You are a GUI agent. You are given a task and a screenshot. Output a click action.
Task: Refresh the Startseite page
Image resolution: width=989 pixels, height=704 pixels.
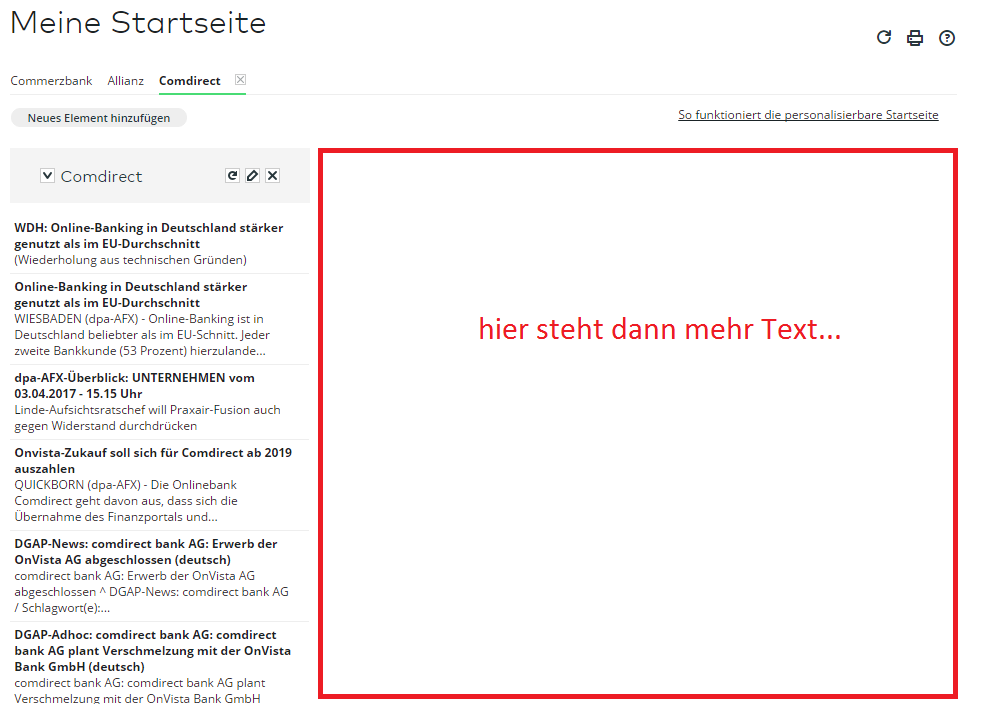[x=883, y=37]
